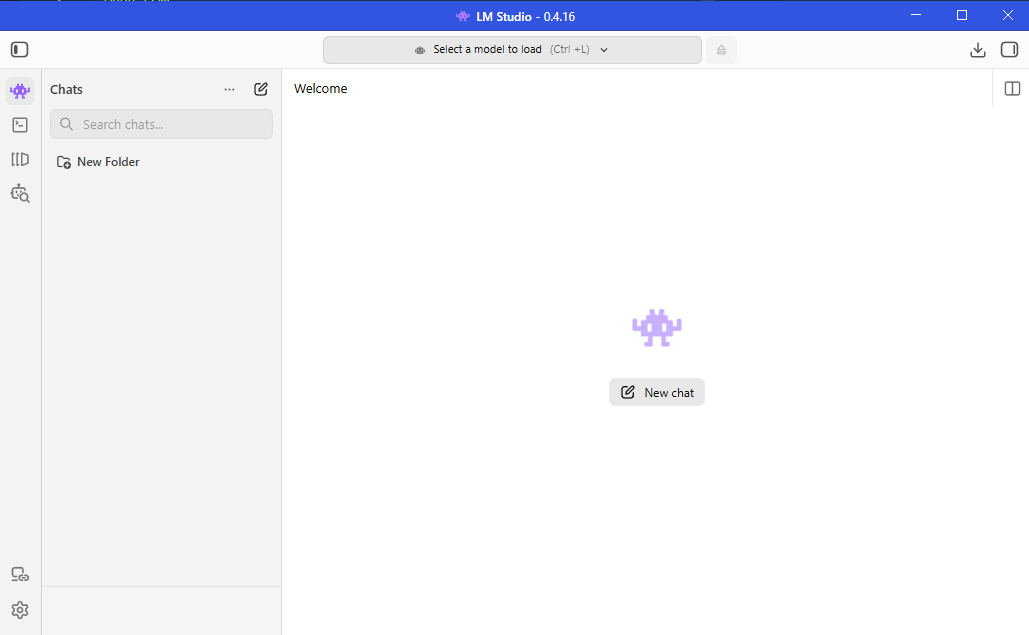Open the My Models library icon

point(20,159)
